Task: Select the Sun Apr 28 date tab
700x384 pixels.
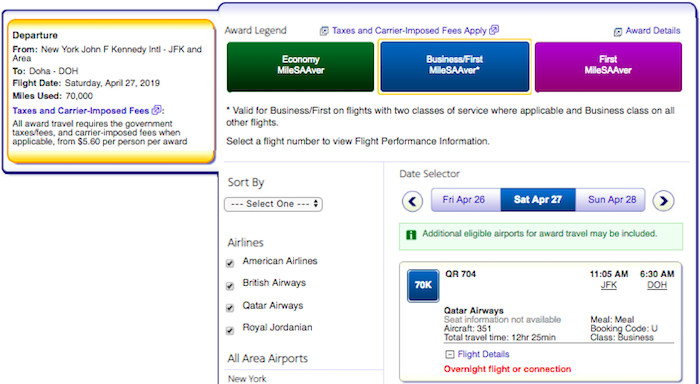Action: (x=611, y=200)
